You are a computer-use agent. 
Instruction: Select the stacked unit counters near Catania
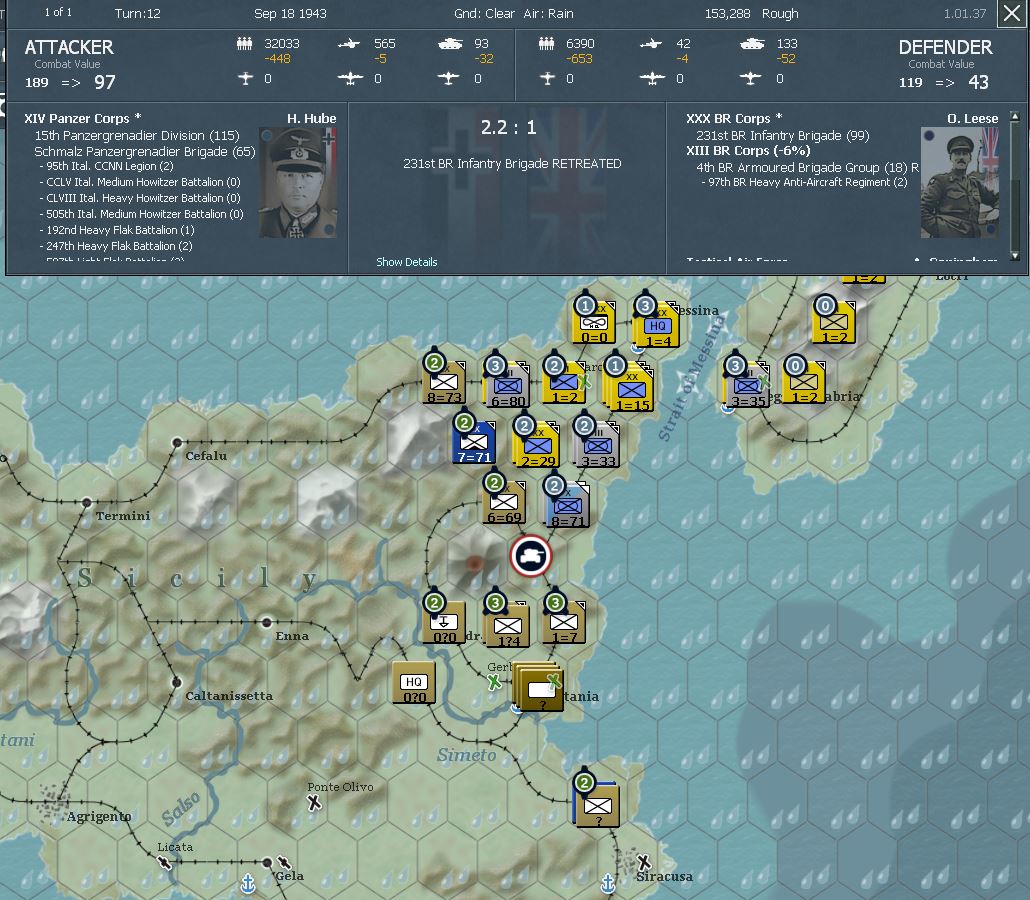tap(538, 690)
